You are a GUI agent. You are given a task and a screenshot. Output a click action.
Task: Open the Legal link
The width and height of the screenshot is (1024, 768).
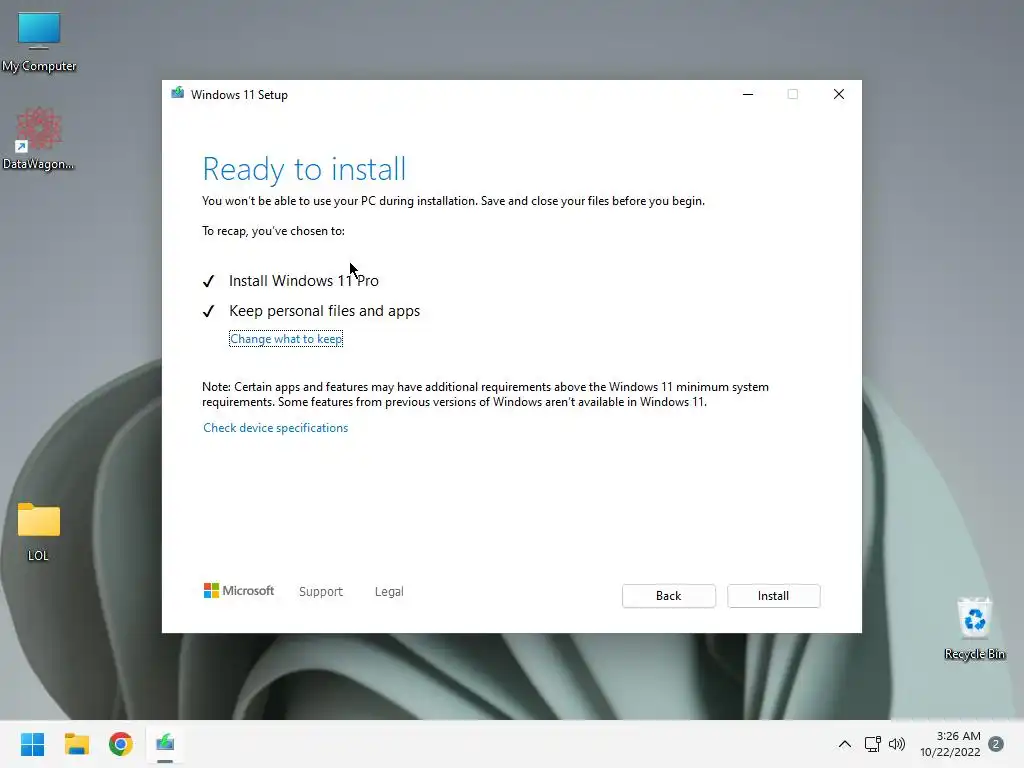pyautogui.click(x=389, y=592)
